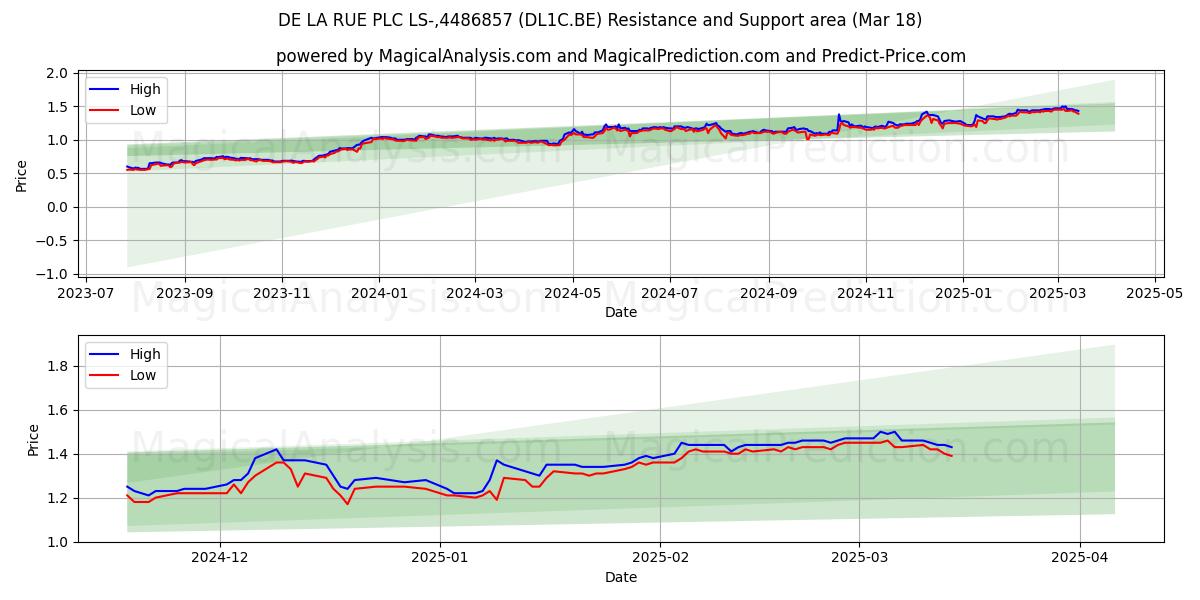Click the 0.0 y-axis tick in the top chart
1200x600 pixels.
click(x=57, y=207)
